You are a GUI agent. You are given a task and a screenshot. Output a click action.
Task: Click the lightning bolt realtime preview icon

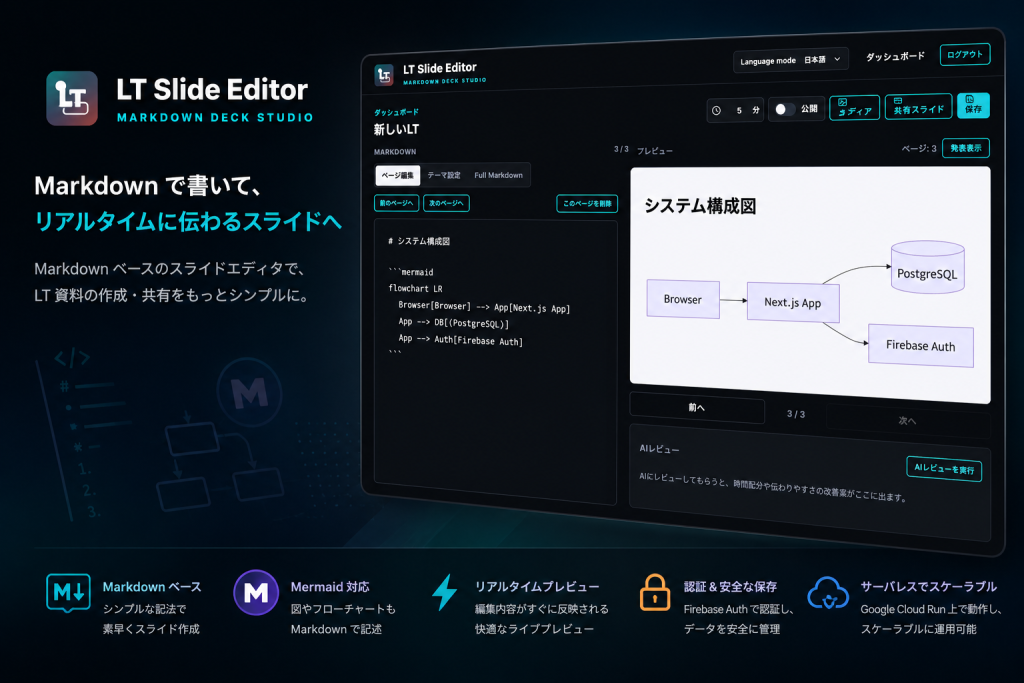click(445, 592)
